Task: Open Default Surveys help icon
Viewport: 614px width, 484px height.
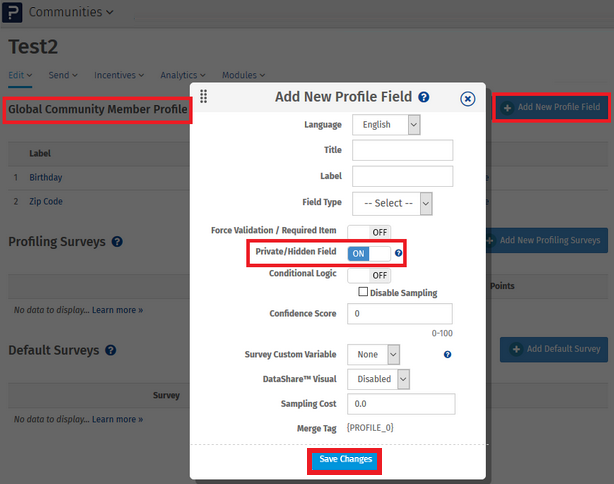Action: click(110, 350)
